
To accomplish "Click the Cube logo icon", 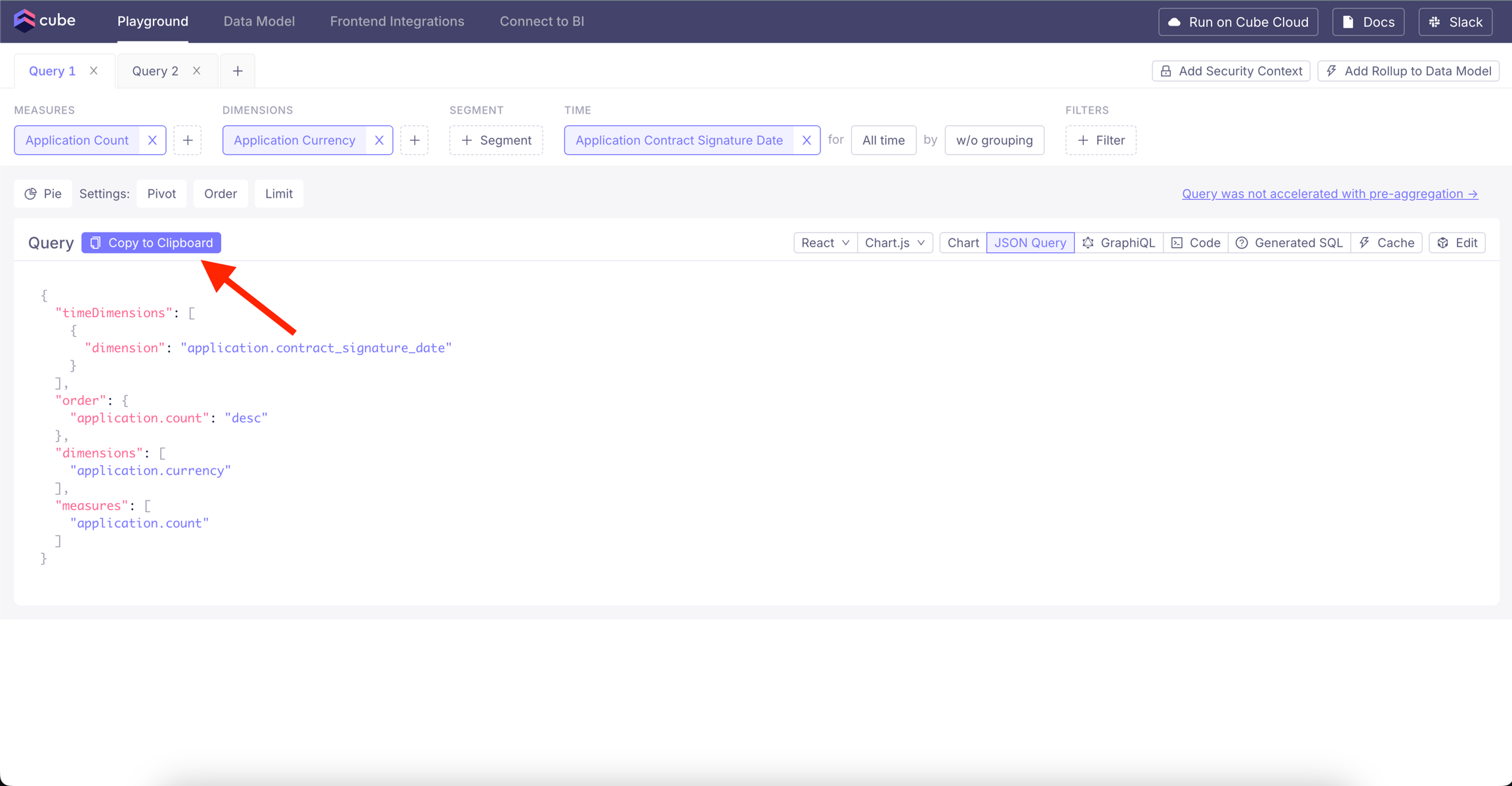I will click(25, 20).
